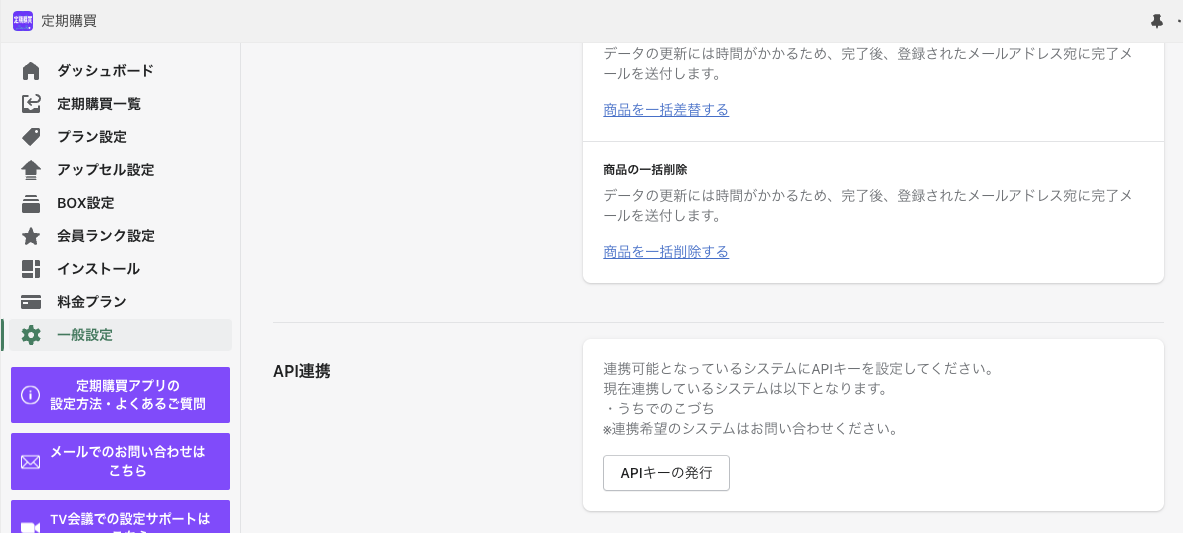Open the ダッシュボード menu item
This screenshot has width=1183, height=533.
105,71
